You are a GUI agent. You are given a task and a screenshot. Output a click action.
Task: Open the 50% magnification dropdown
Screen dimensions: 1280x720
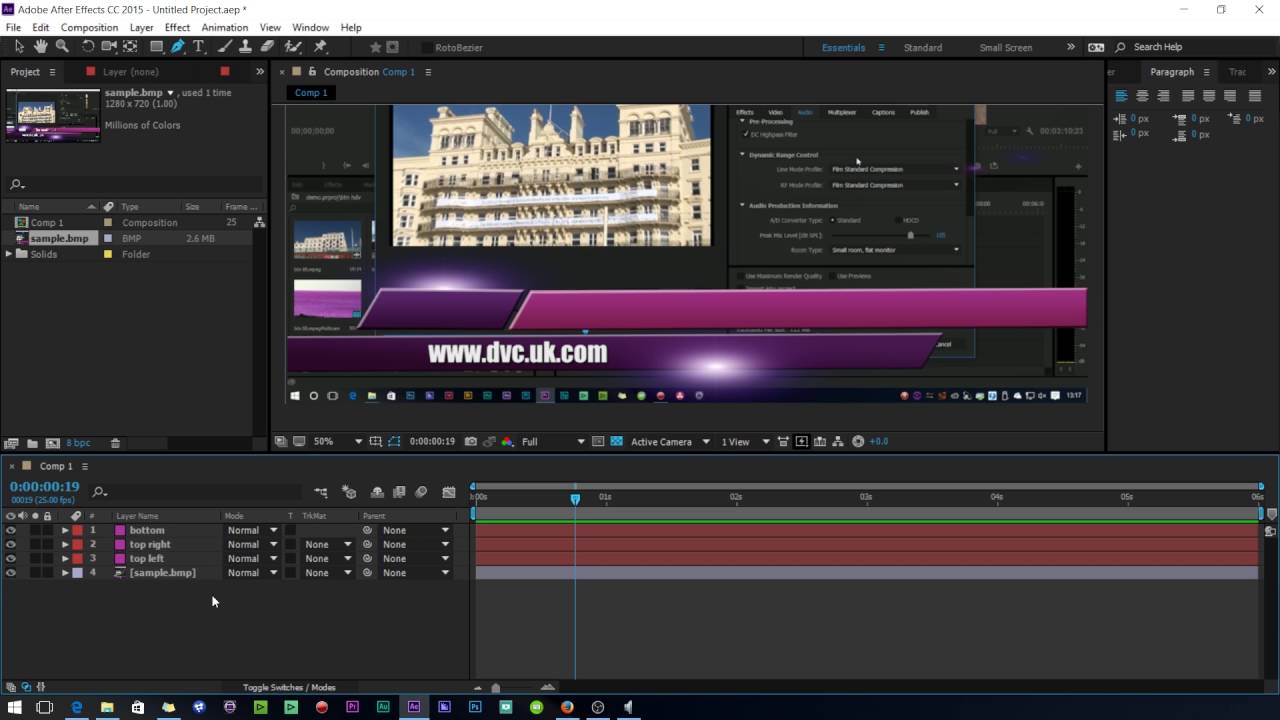(337, 441)
